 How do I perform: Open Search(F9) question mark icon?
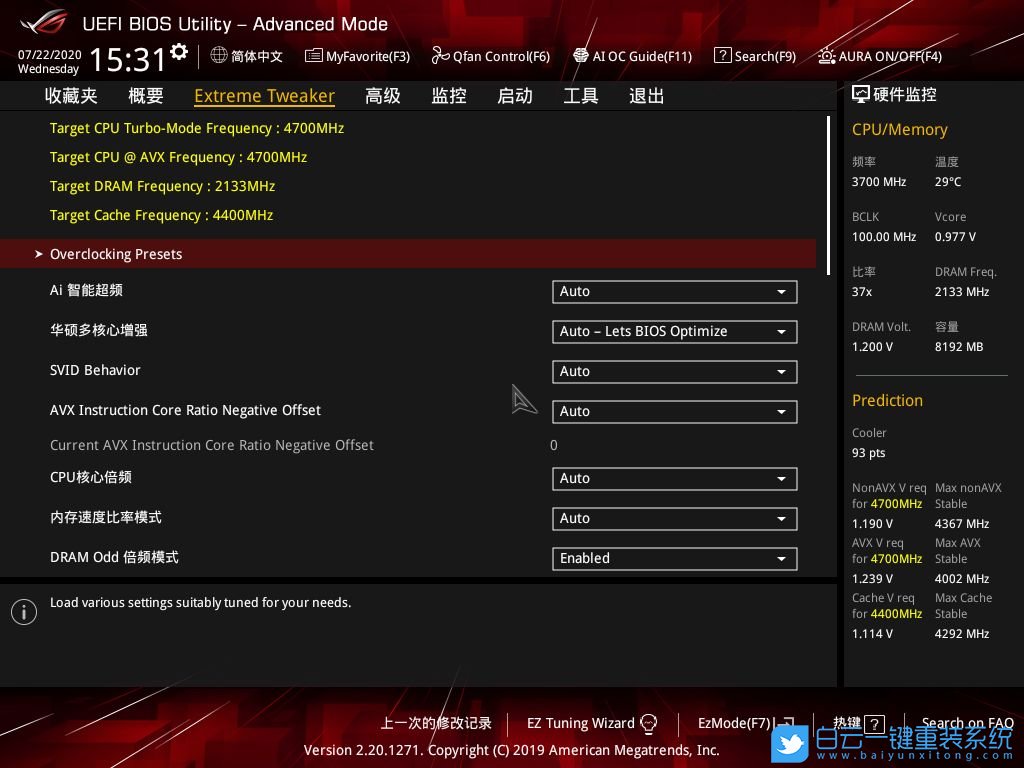point(723,56)
